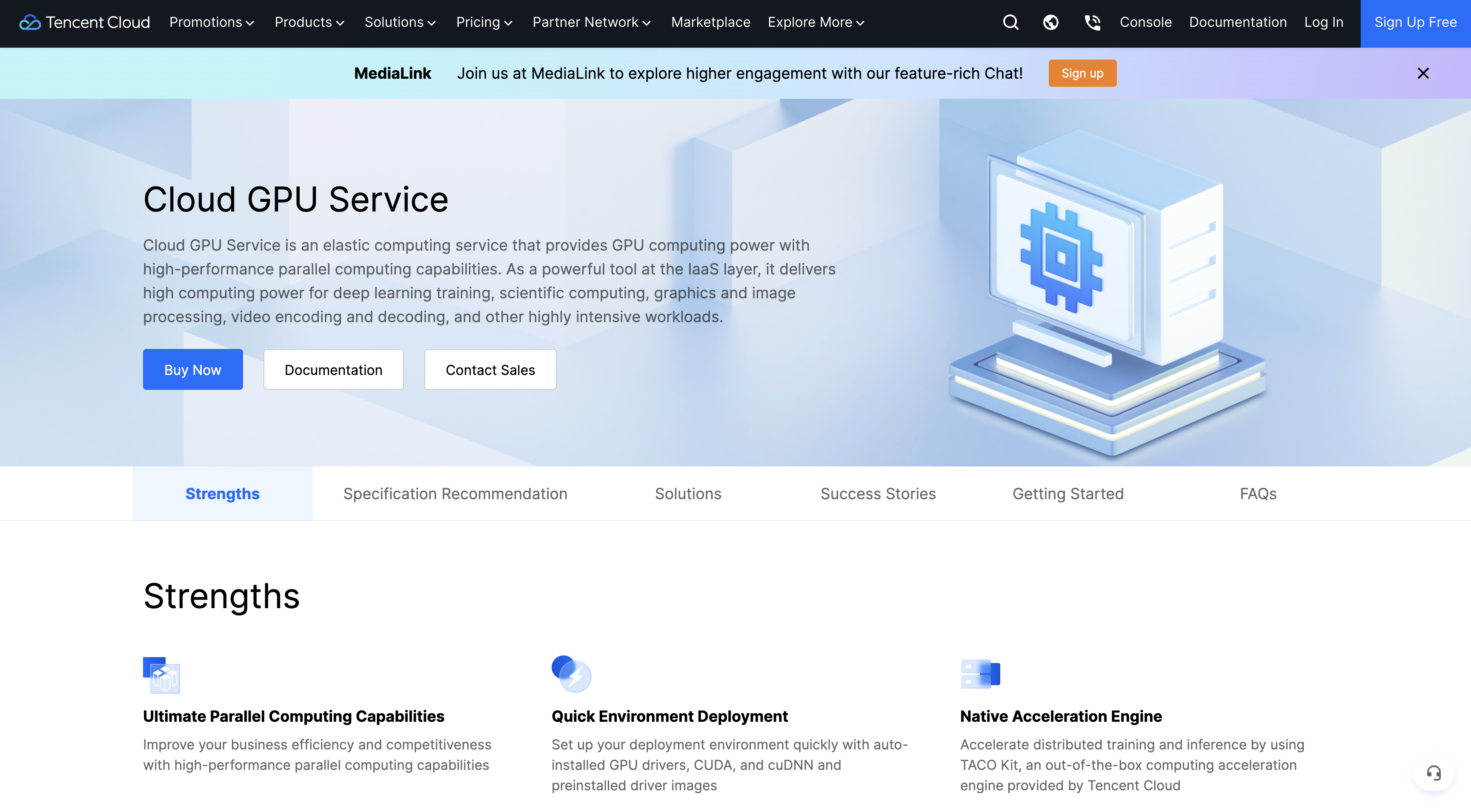Viewport: 1471px width, 812px height.
Task: Click the Cloud GPU Service heading
Action: [296, 199]
